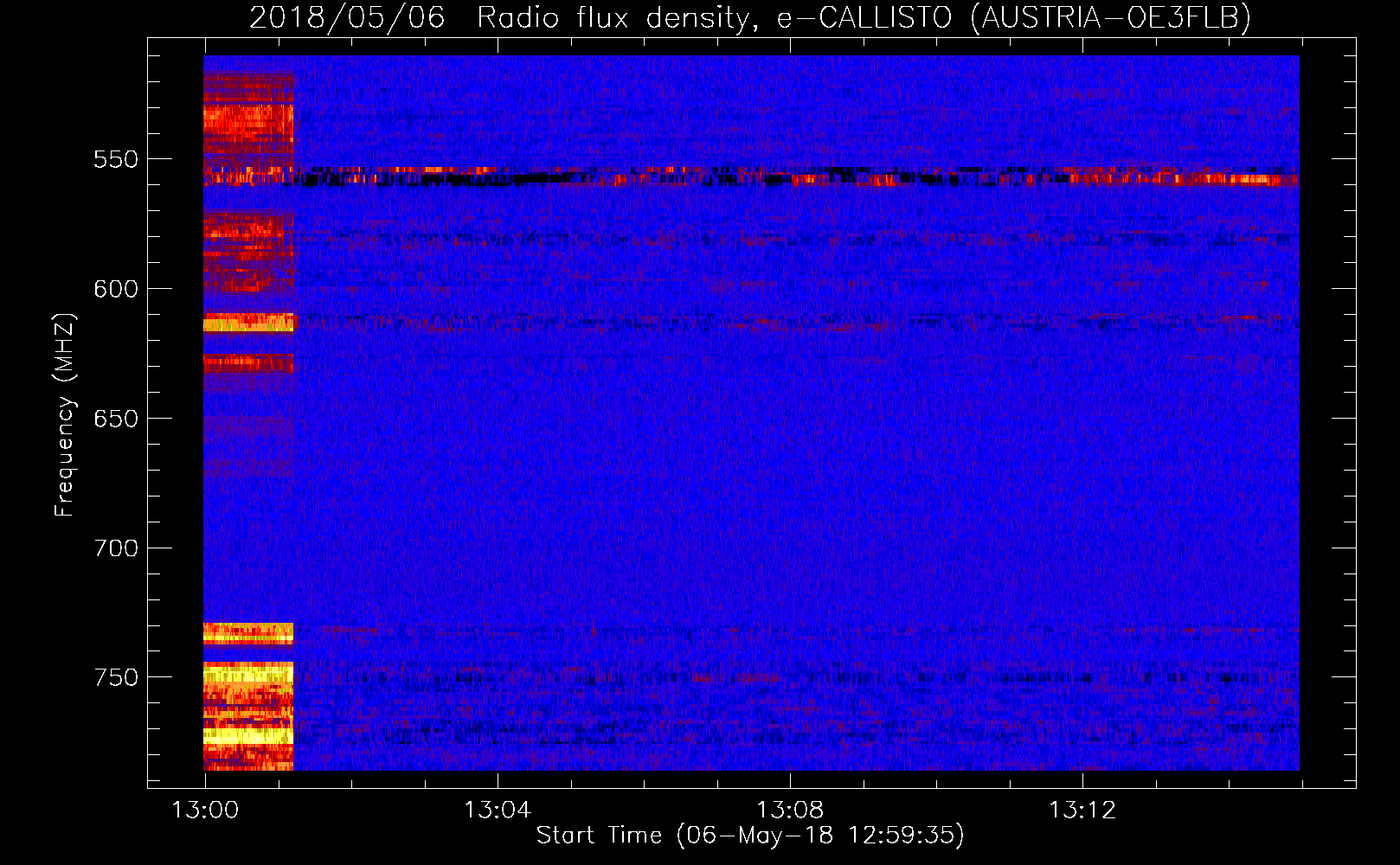1400x865 pixels.
Task: Click the 550 frequency tick label
Action: (116, 159)
